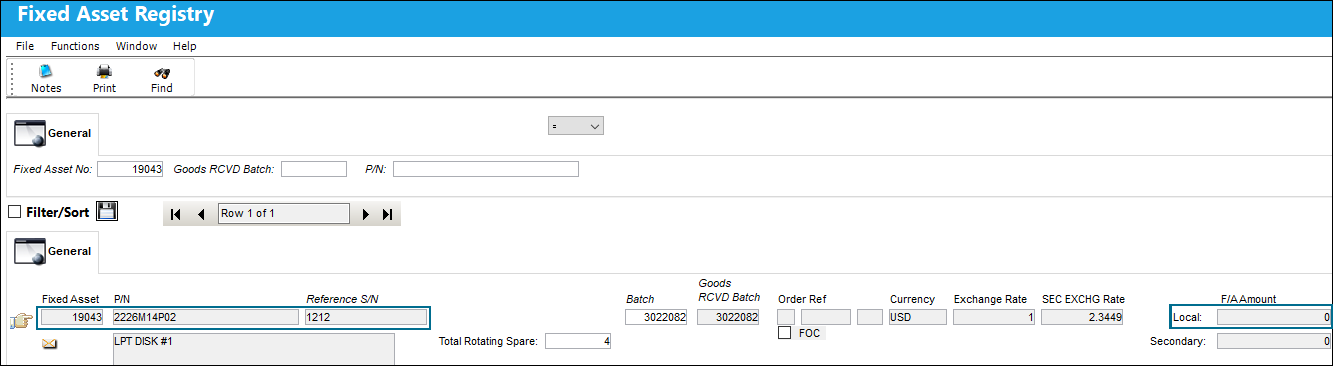Click the save filter floppy disk icon
1333x366 pixels.
click(x=107, y=212)
